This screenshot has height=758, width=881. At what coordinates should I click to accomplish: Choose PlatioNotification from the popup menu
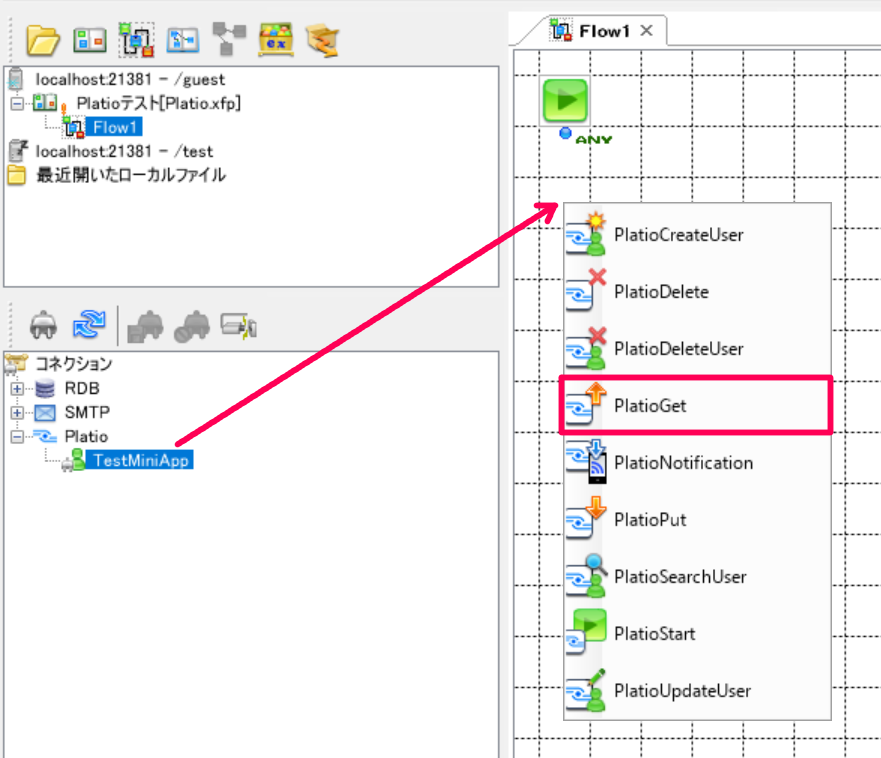(x=697, y=462)
